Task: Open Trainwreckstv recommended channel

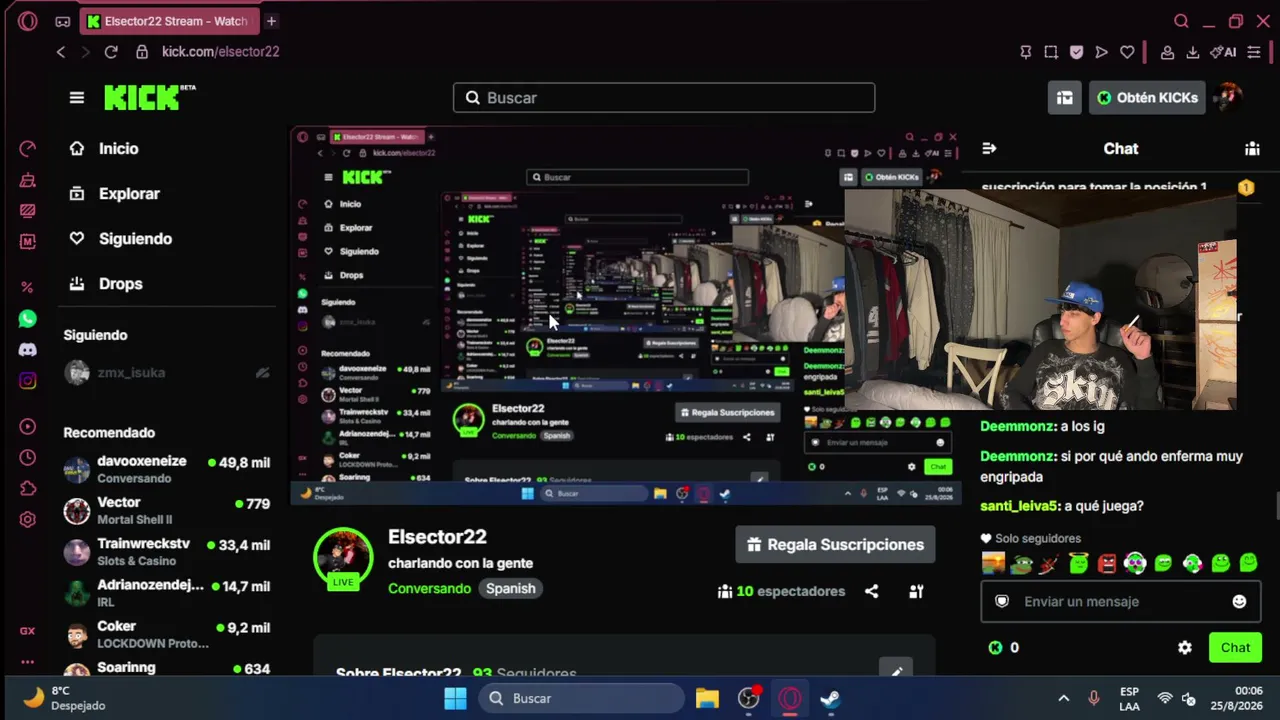Action: point(167,552)
